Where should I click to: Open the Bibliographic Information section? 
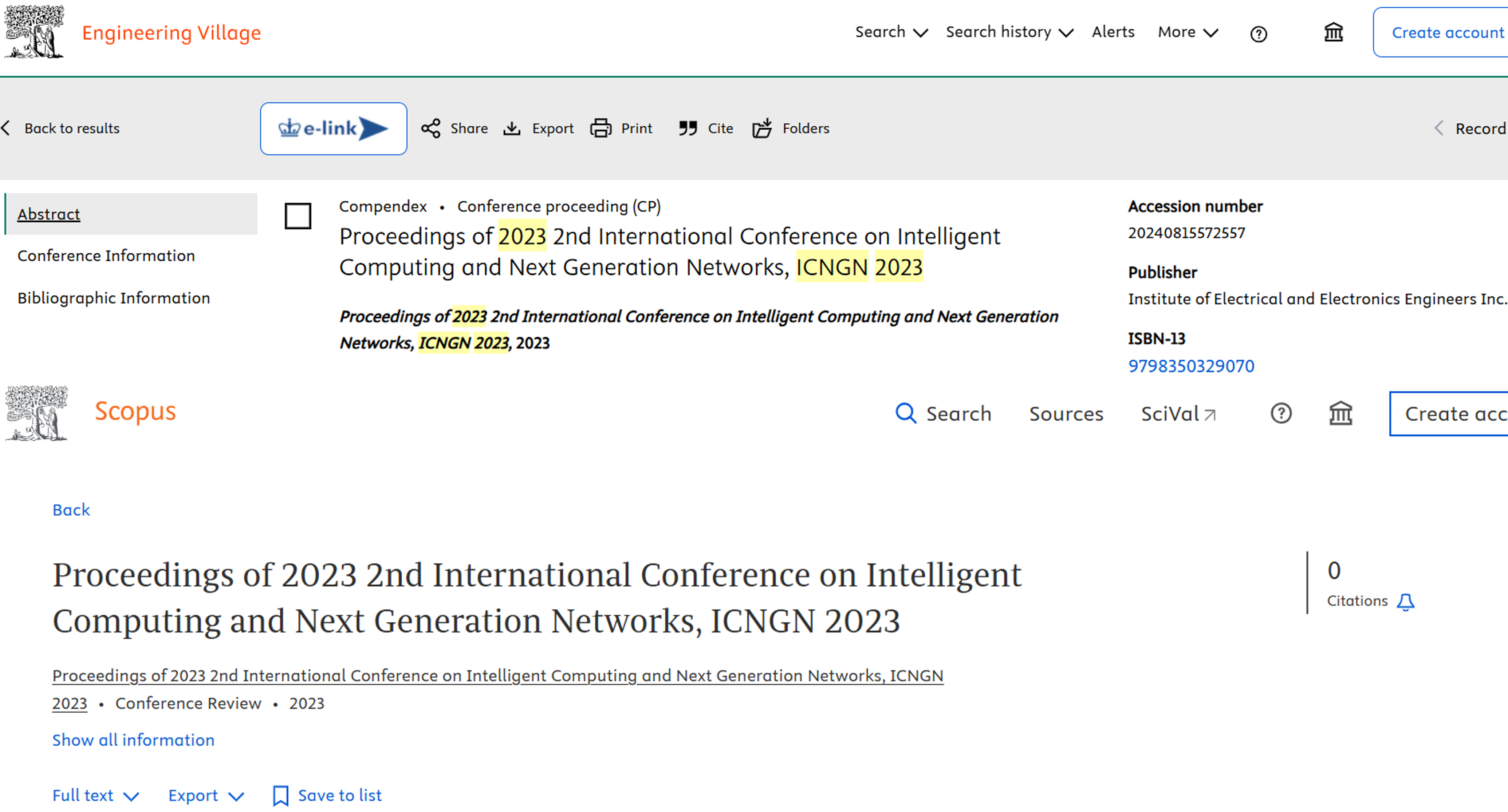[114, 298]
